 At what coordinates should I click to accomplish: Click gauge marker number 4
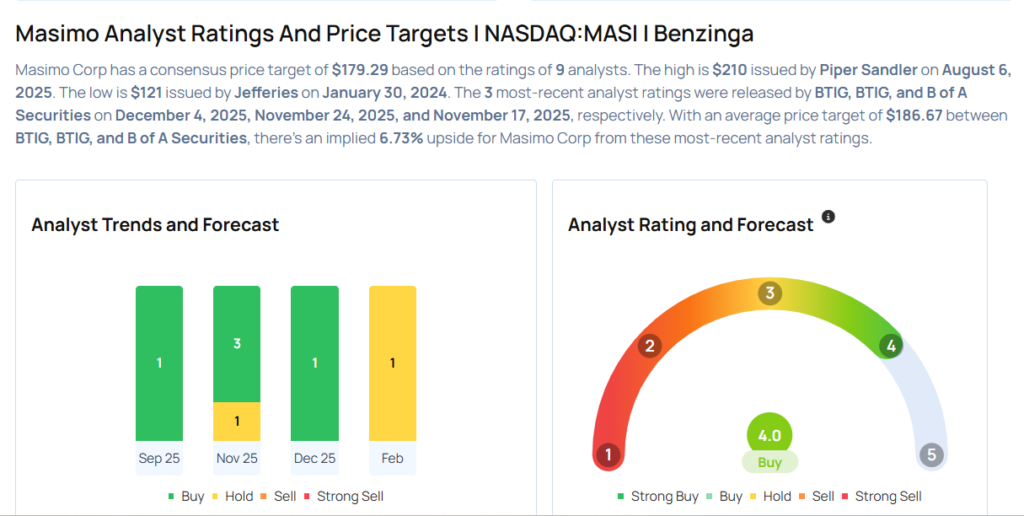[x=889, y=346]
